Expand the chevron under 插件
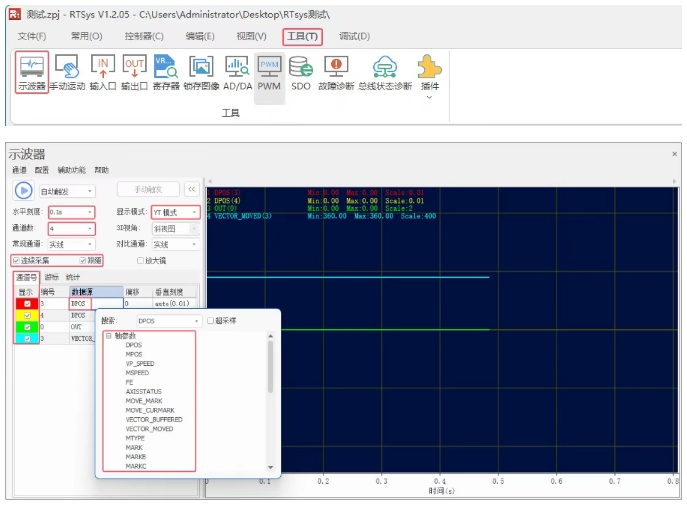This screenshot has width=687, height=505. 429,97
